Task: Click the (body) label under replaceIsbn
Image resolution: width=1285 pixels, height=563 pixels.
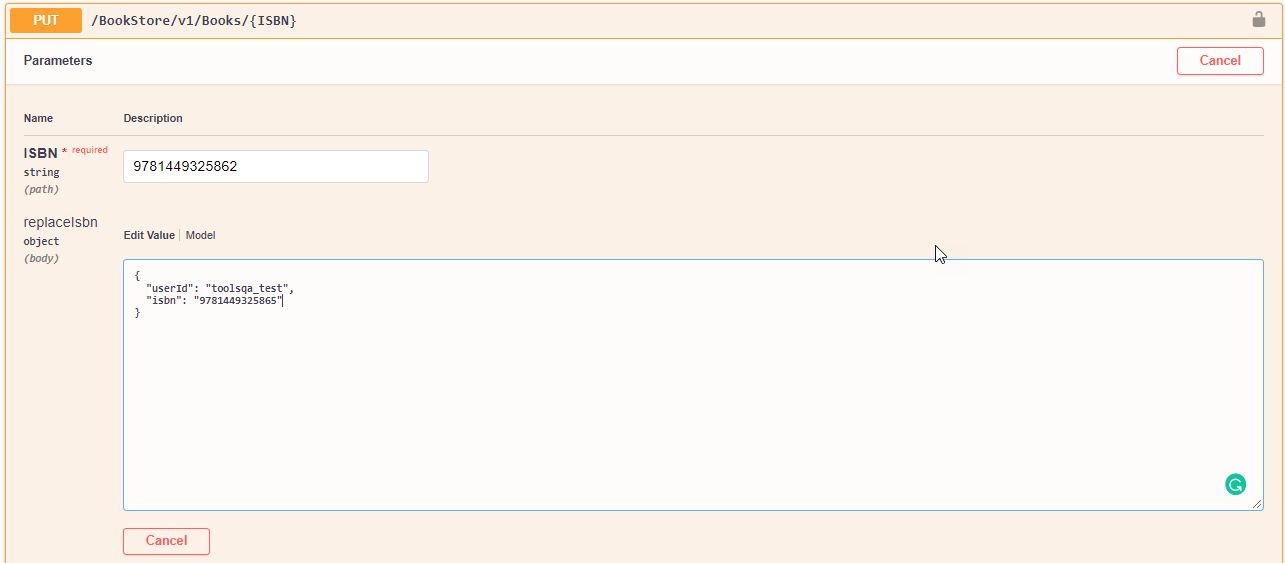Action: [x=41, y=258]
